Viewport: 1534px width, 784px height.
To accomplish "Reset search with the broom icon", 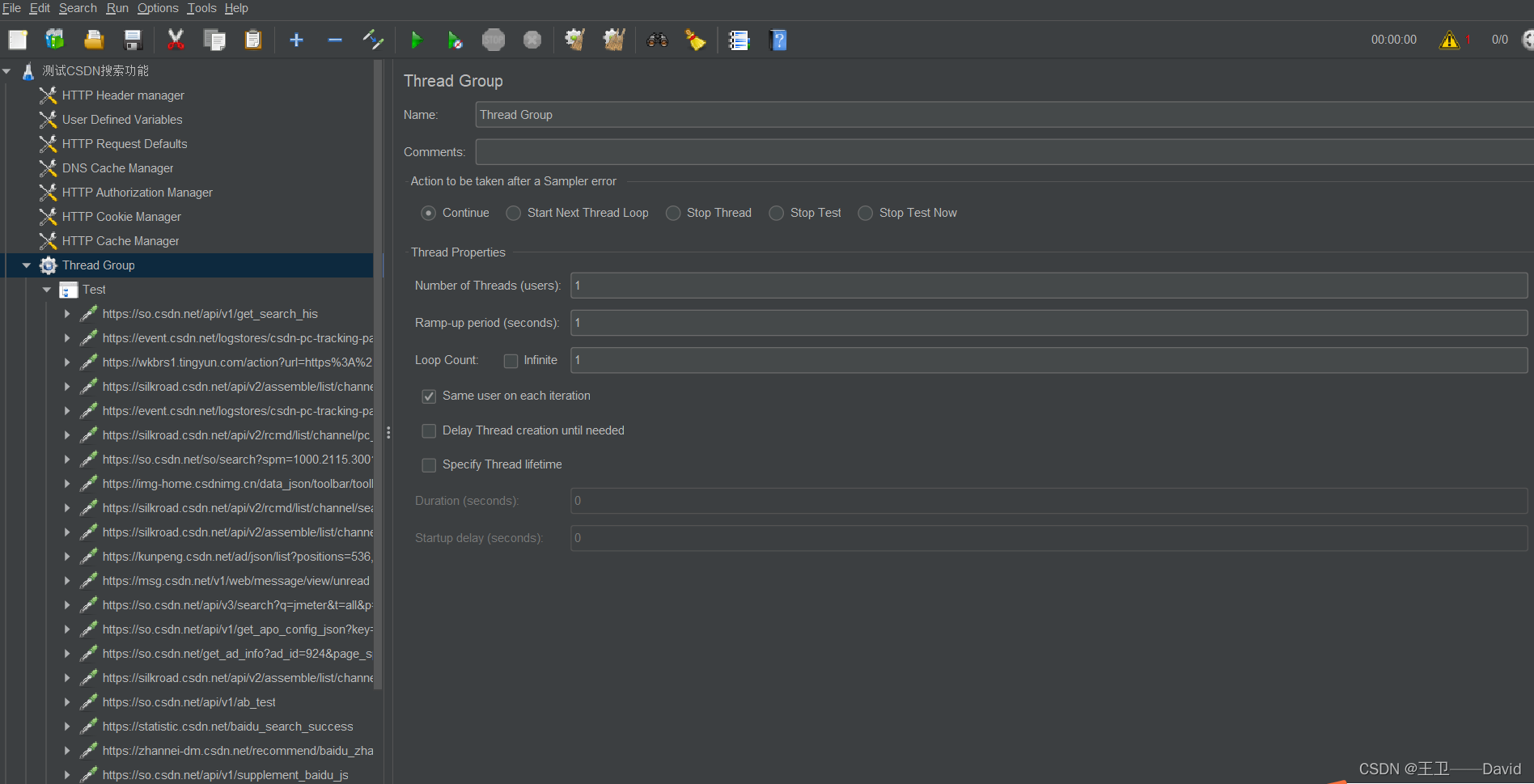I will [x=696, y=40].
